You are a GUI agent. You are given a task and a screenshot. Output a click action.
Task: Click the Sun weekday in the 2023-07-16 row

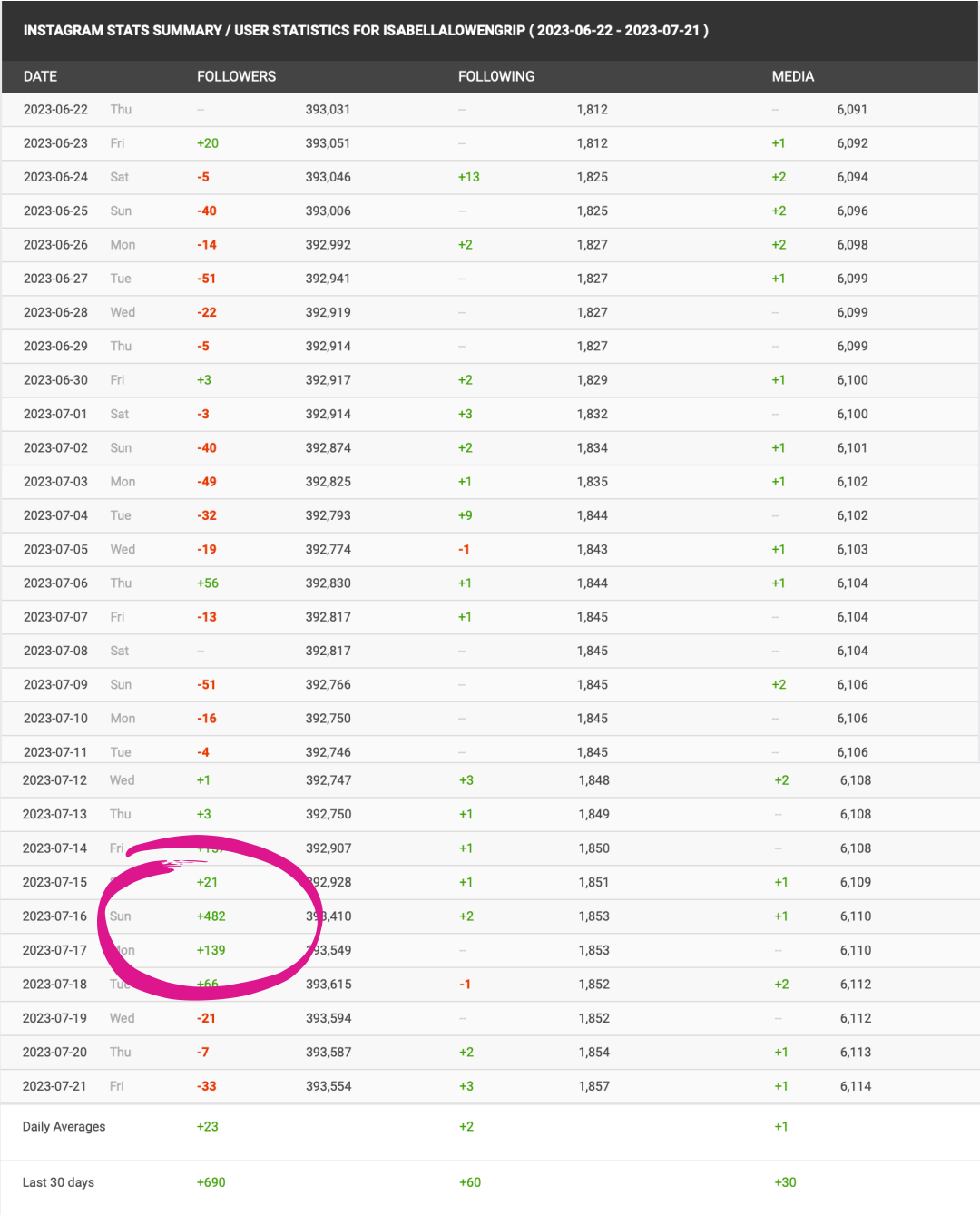click(121, 916)
